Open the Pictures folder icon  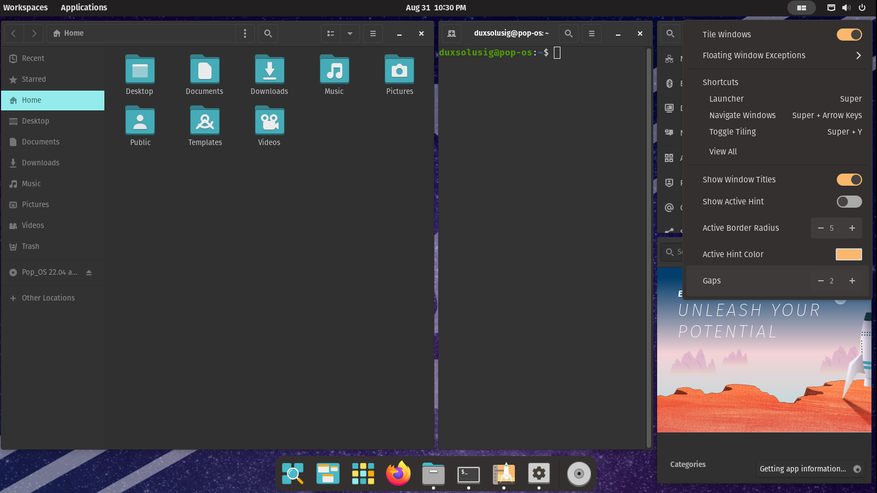tap(399, 72)
